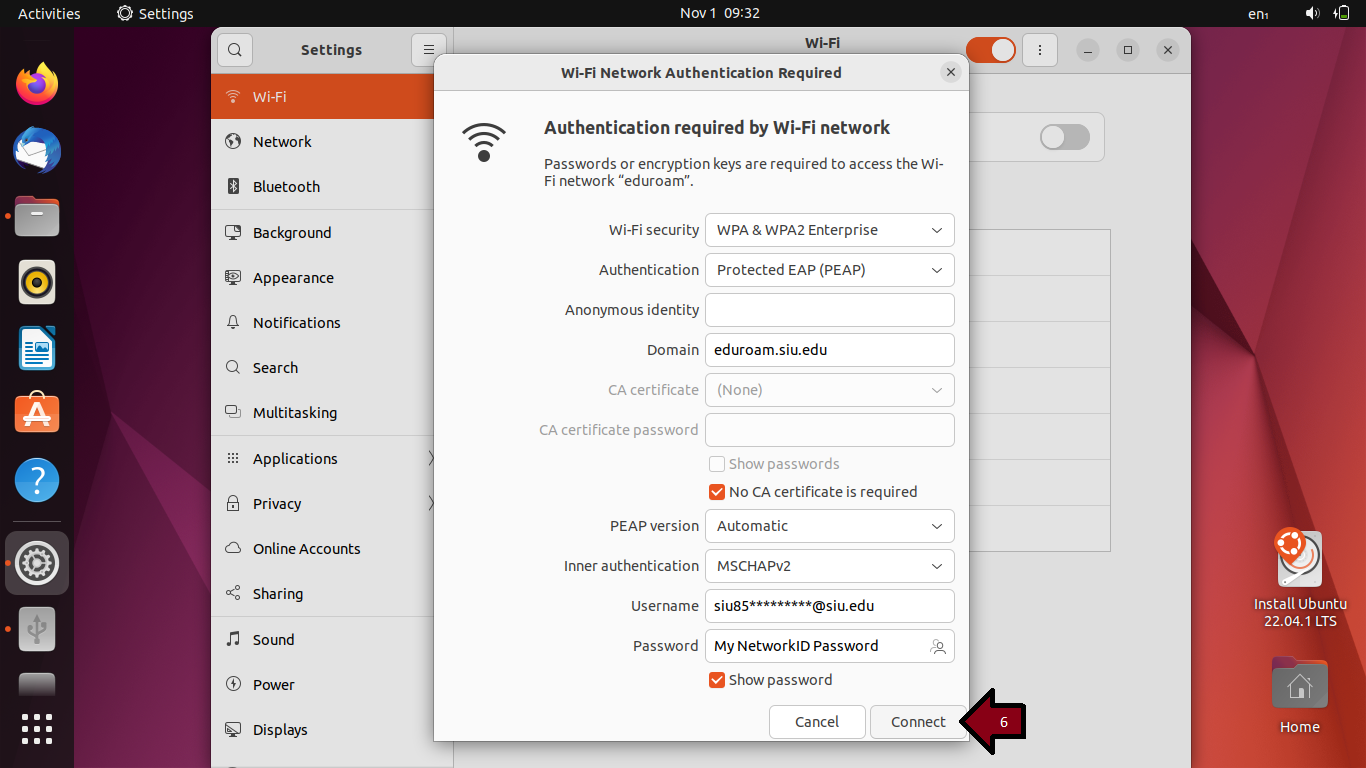
Task: Click the key icon in the Password field
Action: click(938, 646)
